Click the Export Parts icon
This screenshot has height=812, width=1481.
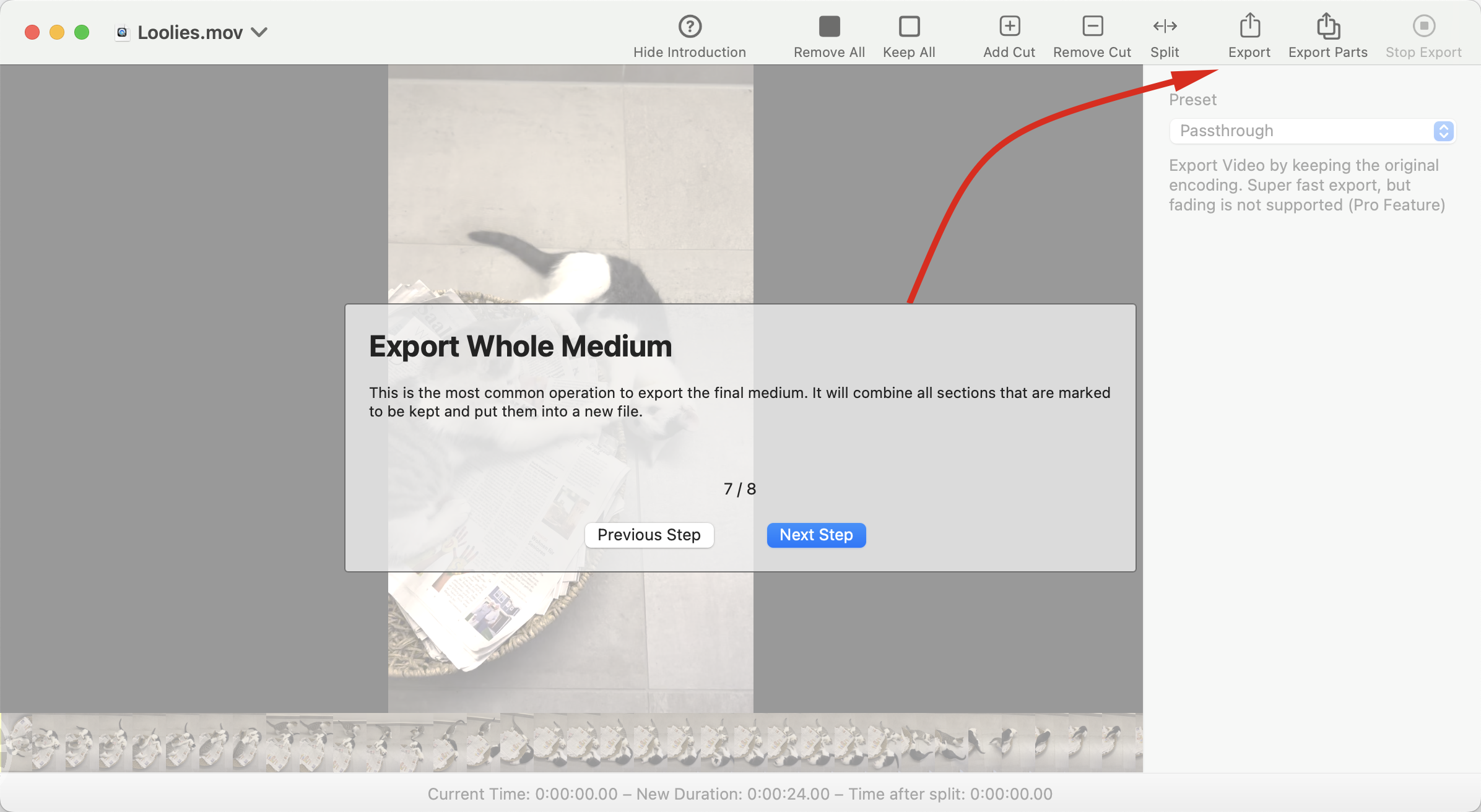coord(1328,27)
